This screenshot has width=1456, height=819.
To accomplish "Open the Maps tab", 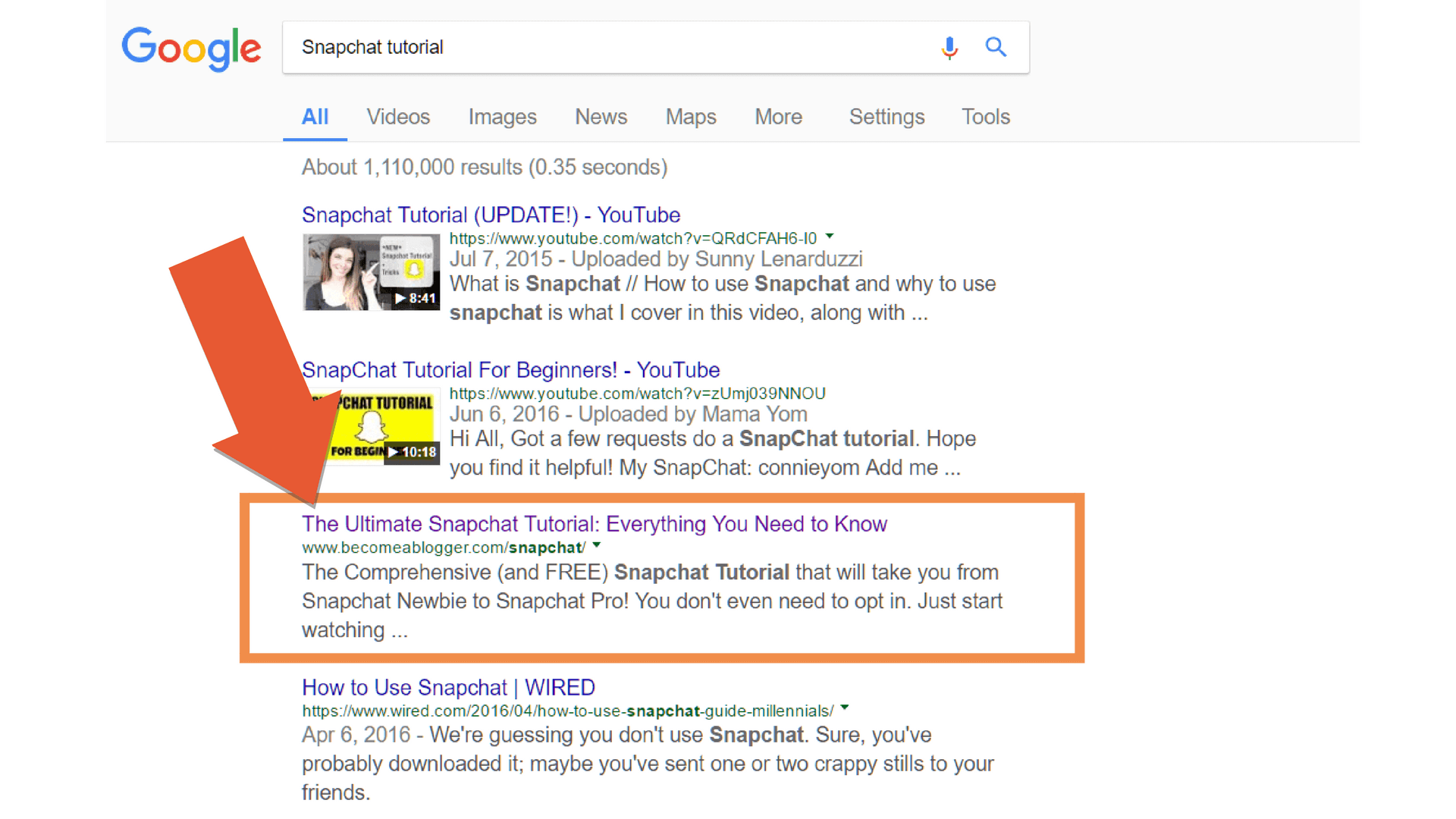I will (x=691, y=117).
